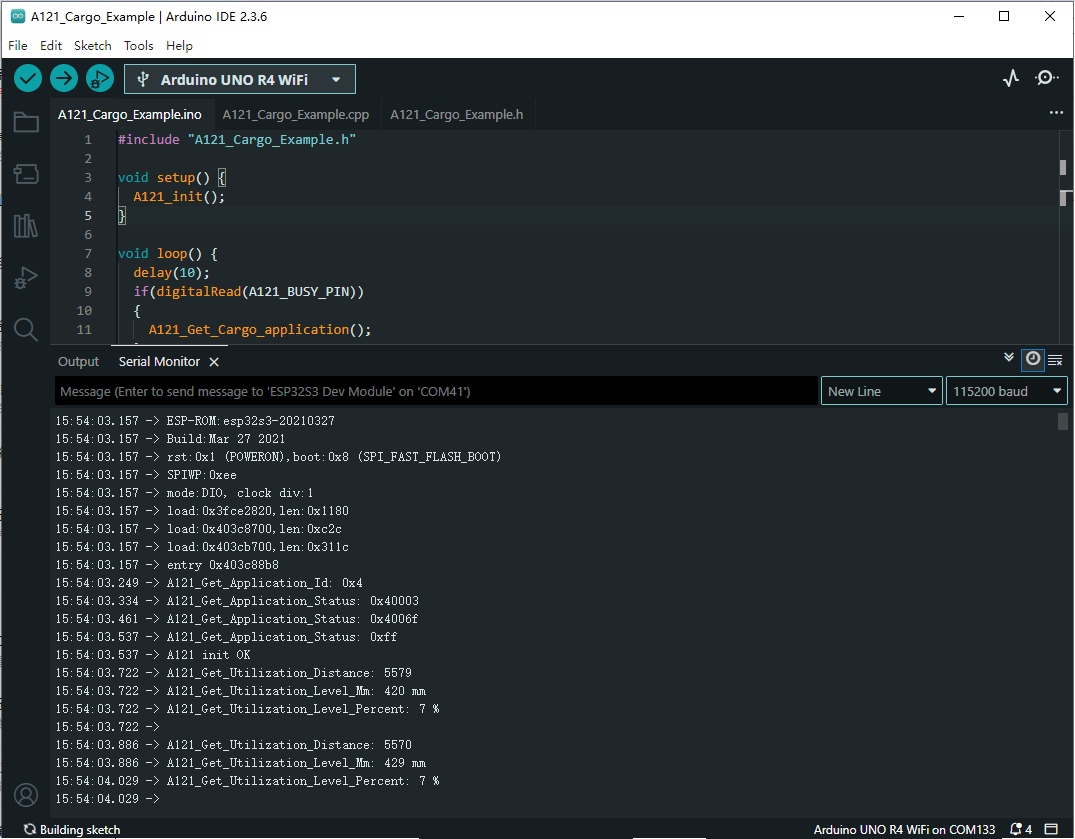Open the Sketch menu

93,46
